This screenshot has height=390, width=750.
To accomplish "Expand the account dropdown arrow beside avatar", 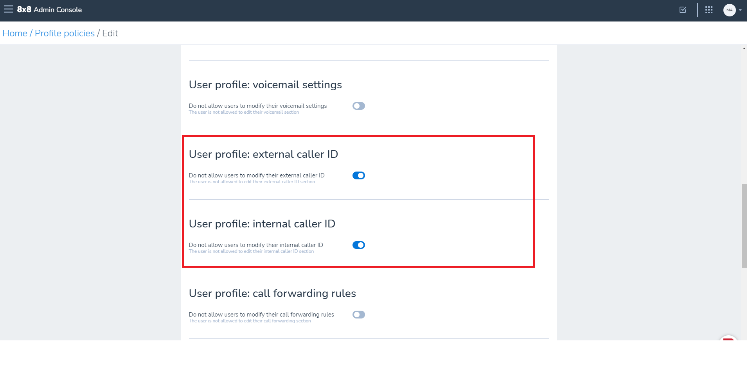I will coord(740,10).
